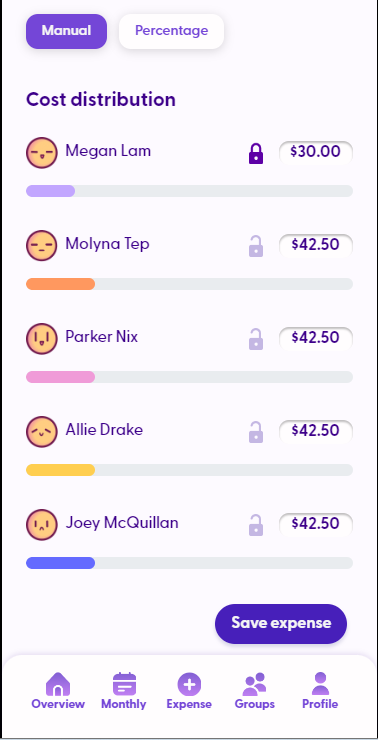The width and height of the screenshot is (378, 740).
Task: Lock Joey McQuillan's amount
Action: coord(256,525)
